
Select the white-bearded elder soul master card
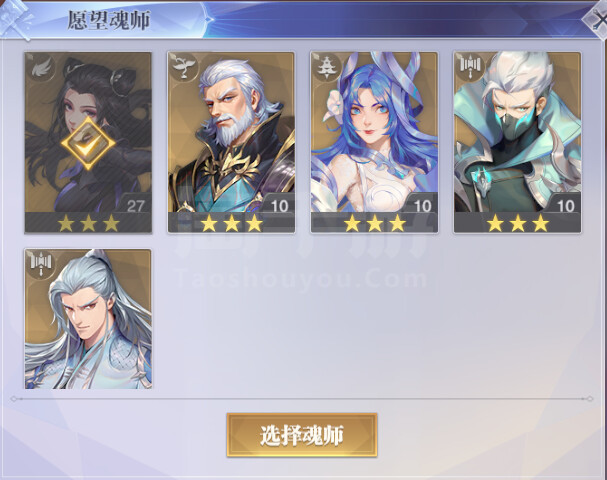(231, 142)
